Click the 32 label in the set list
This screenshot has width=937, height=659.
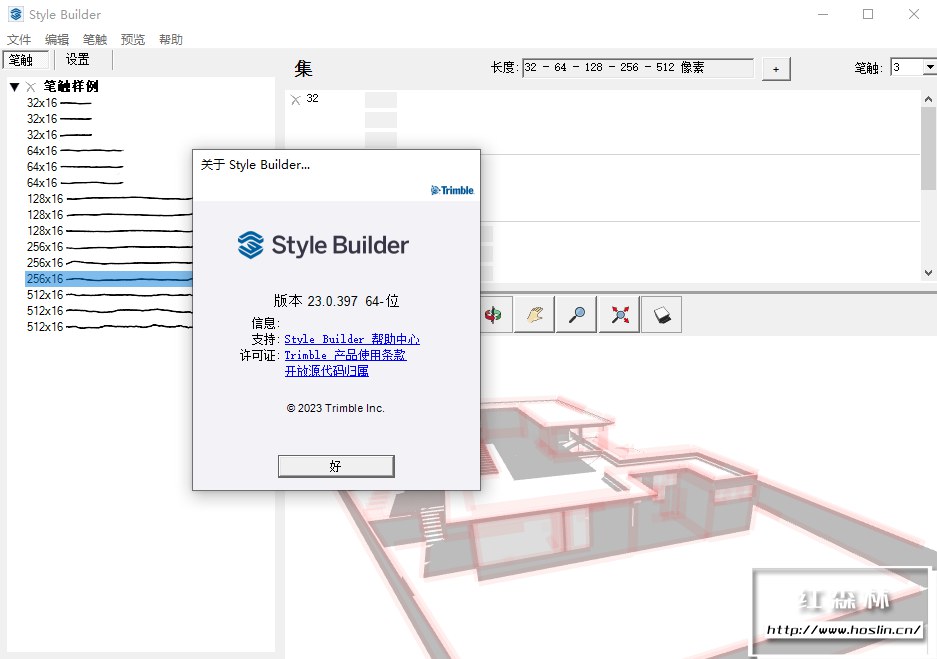point(313,99)
